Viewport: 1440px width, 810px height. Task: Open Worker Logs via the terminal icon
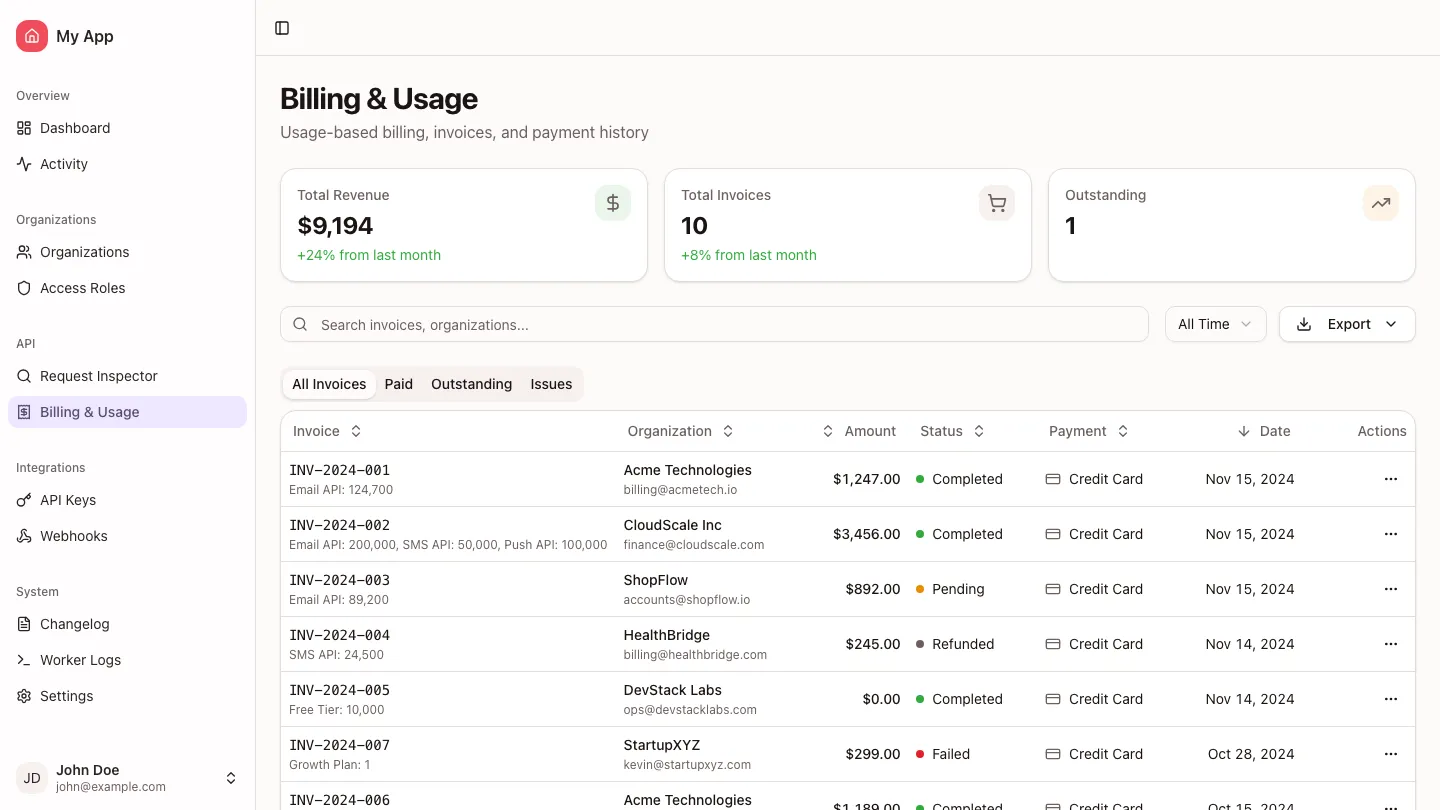(x=24, y=660)
